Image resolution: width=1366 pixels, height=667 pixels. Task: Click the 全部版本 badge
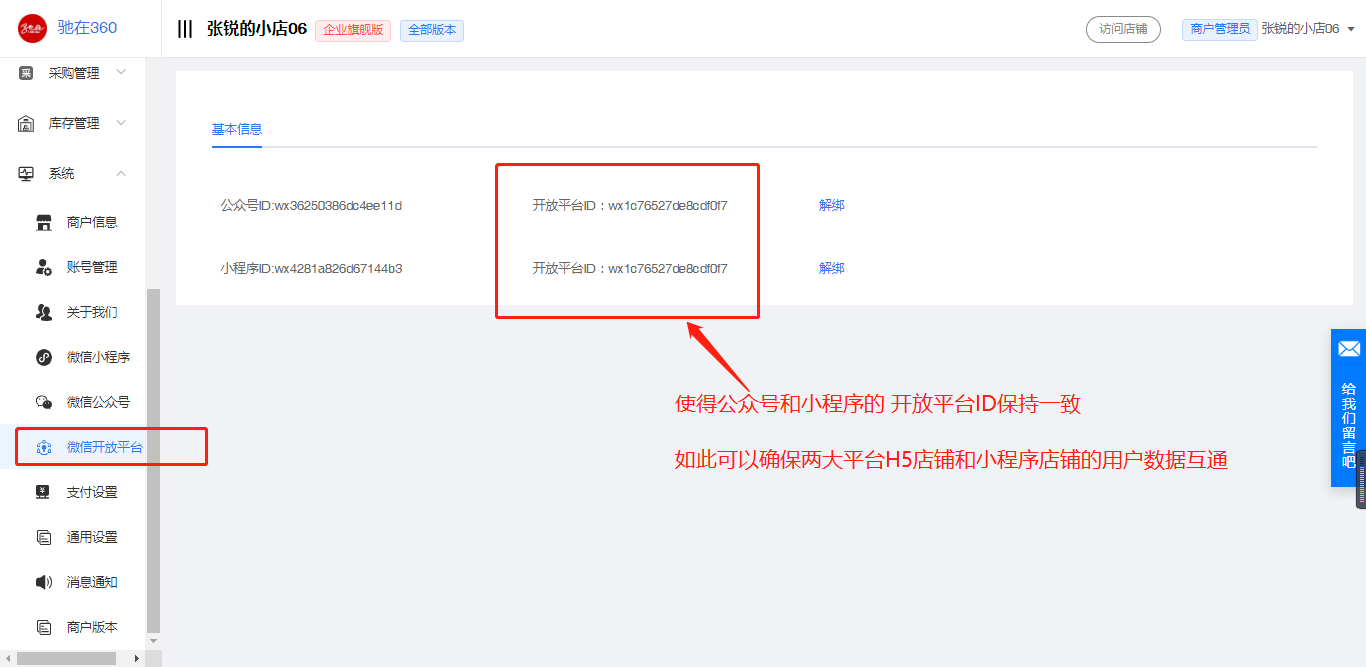(432, 30)
